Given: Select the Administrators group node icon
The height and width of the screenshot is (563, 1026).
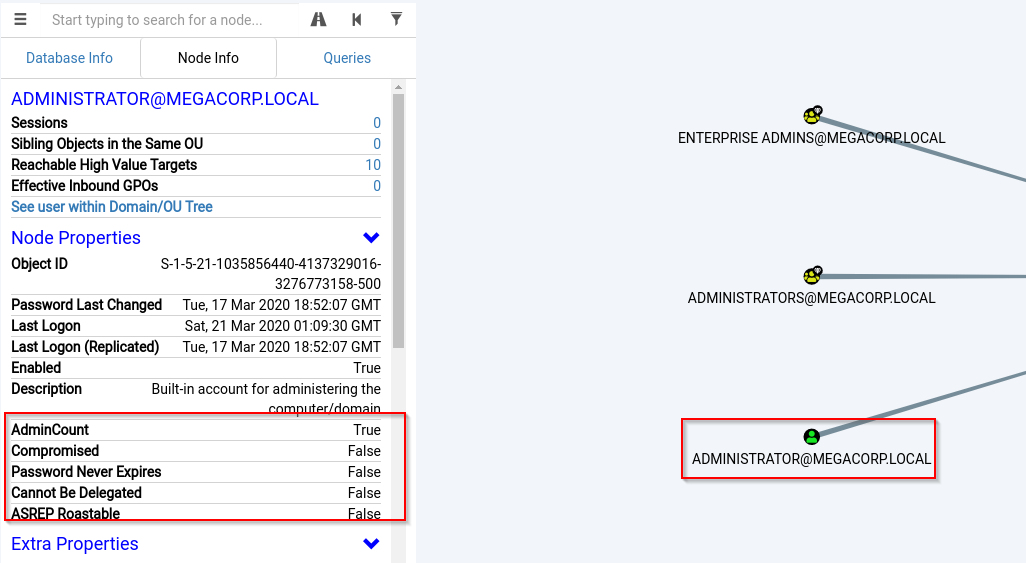Looking at the screenshot, I should (812, 276).
